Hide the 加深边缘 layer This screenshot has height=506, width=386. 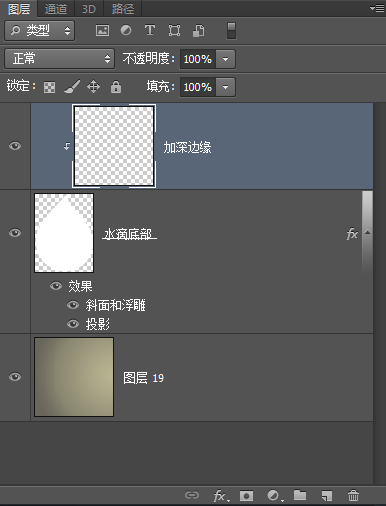(15, 146)
